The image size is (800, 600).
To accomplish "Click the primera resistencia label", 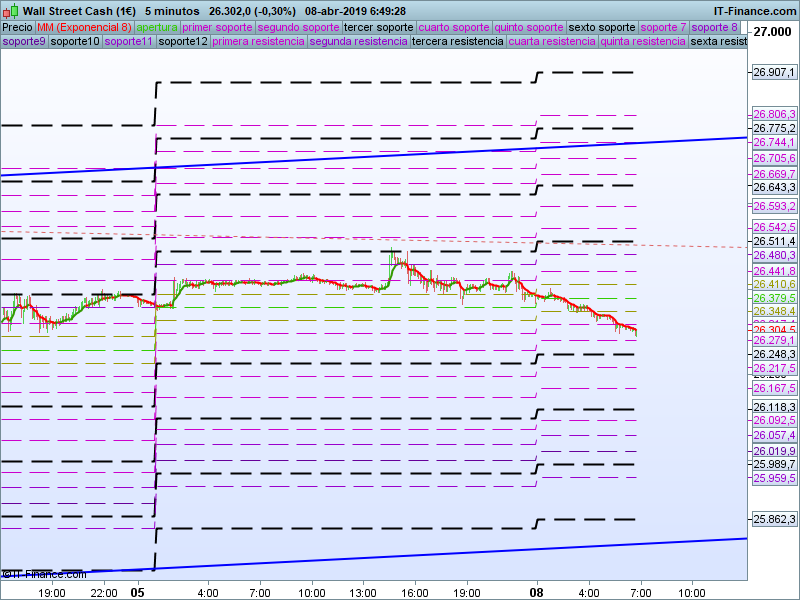I will [x=259, y=42].
